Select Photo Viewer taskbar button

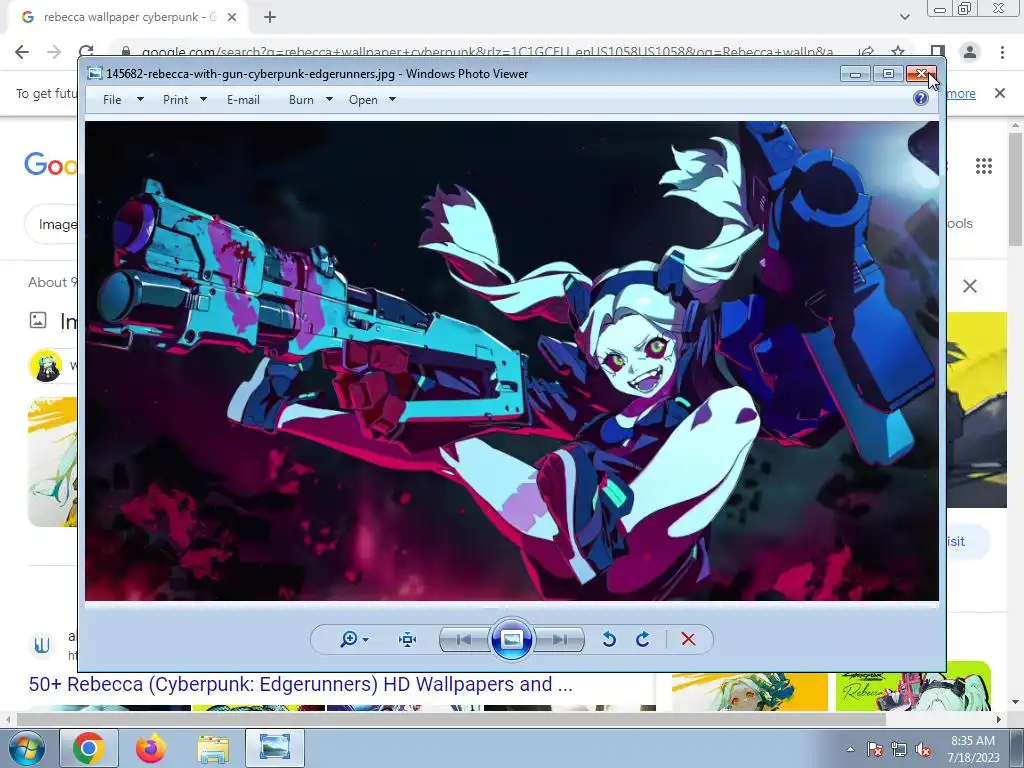click(x=275, y=748)
